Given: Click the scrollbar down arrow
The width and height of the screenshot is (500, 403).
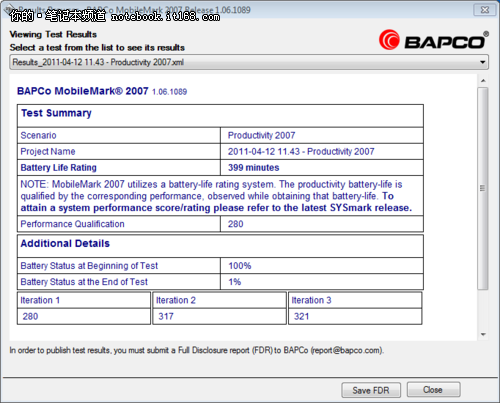Looking at the screenshot, I should (x=483, y=334).
